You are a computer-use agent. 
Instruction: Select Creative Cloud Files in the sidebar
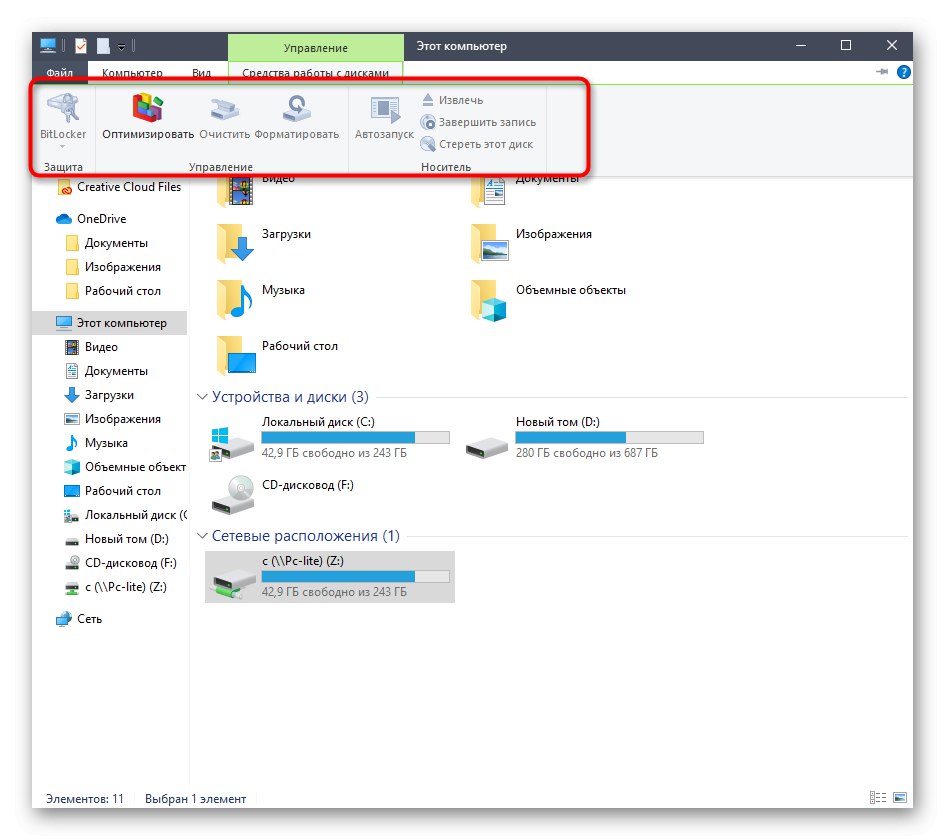tap(119, 187)
